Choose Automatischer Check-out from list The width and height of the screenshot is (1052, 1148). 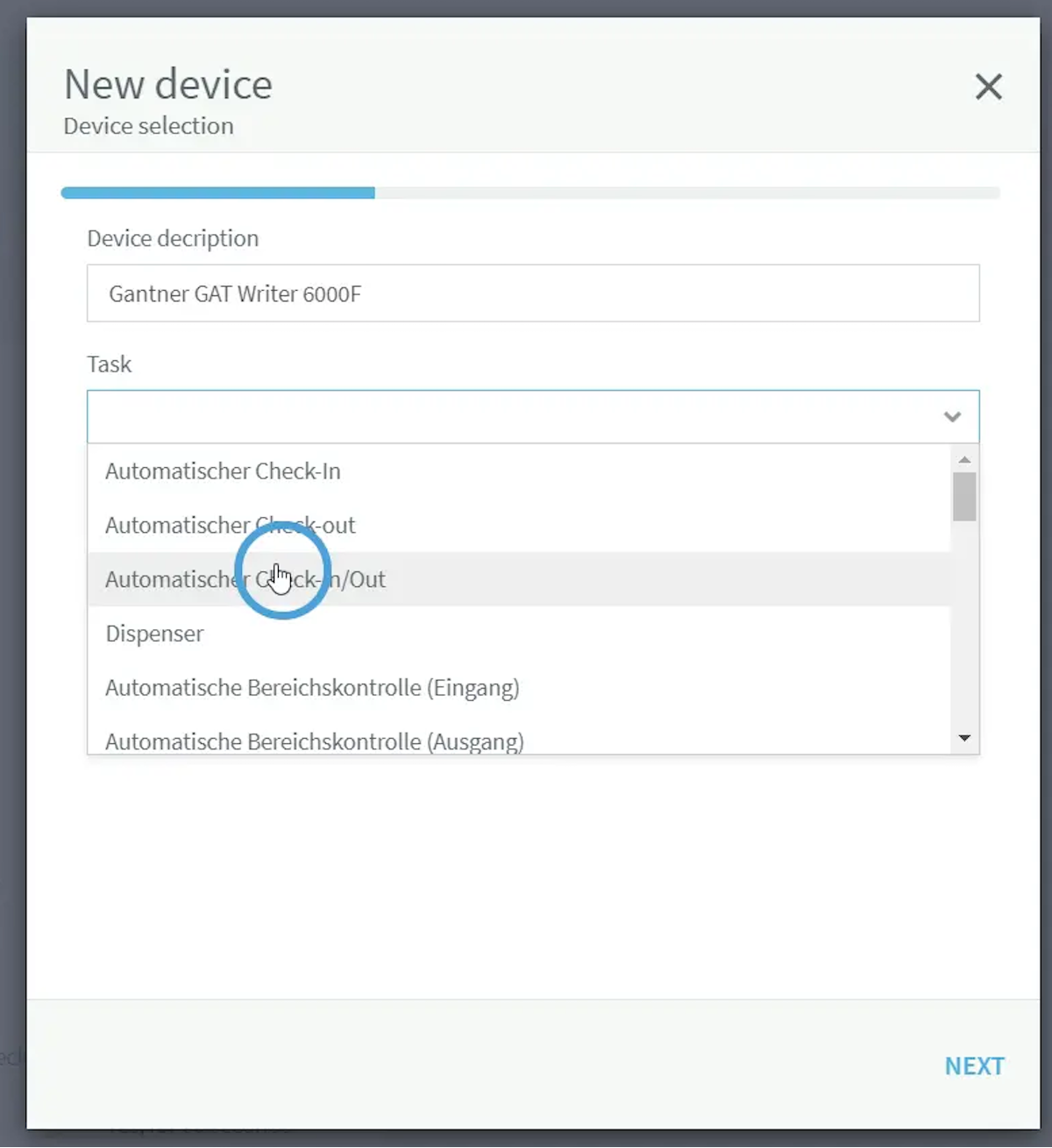(230, 526)
